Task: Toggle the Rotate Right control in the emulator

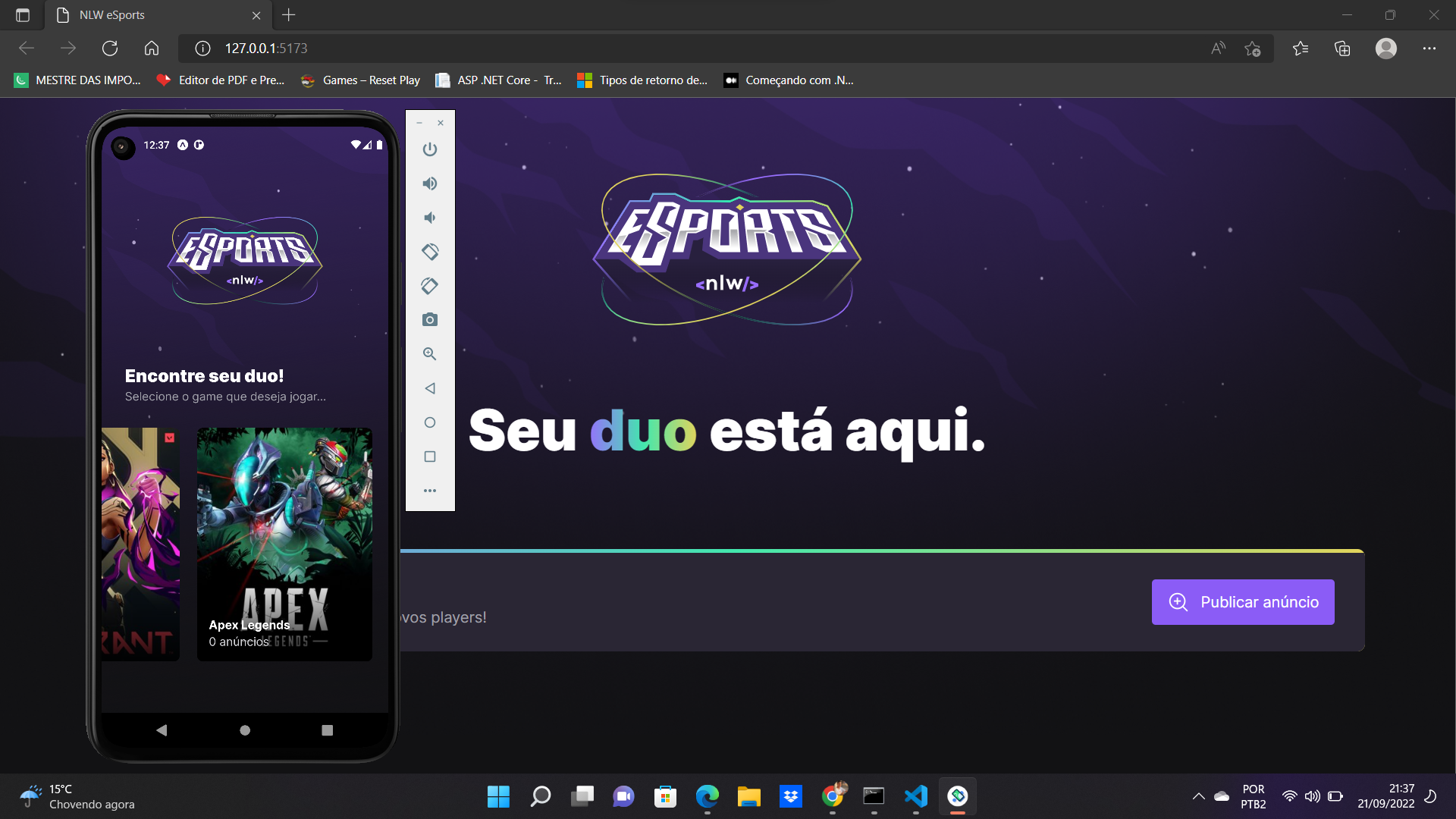Action: (x=430, y=286)
